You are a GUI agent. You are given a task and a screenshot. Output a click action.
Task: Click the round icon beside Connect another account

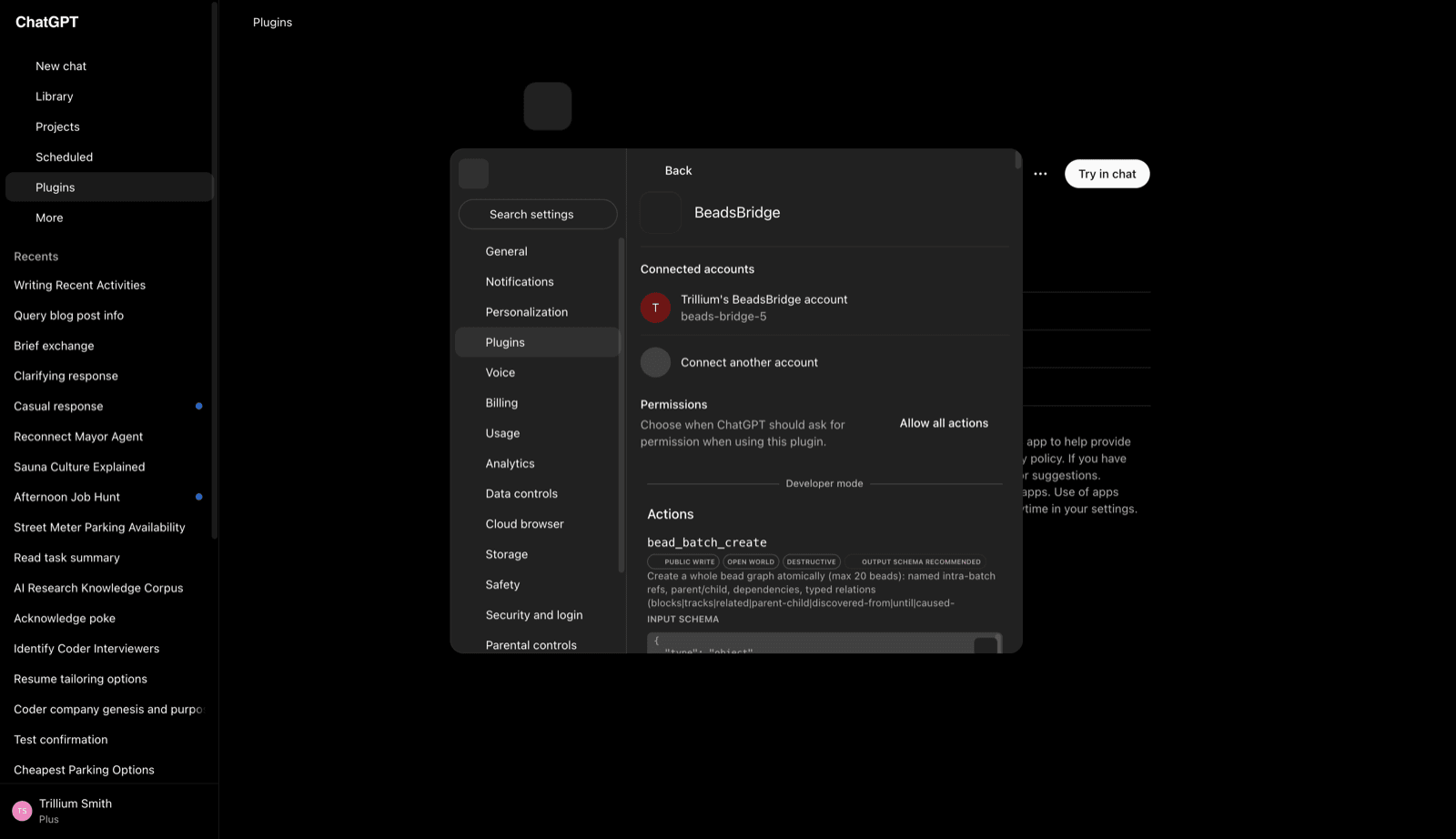655,362
